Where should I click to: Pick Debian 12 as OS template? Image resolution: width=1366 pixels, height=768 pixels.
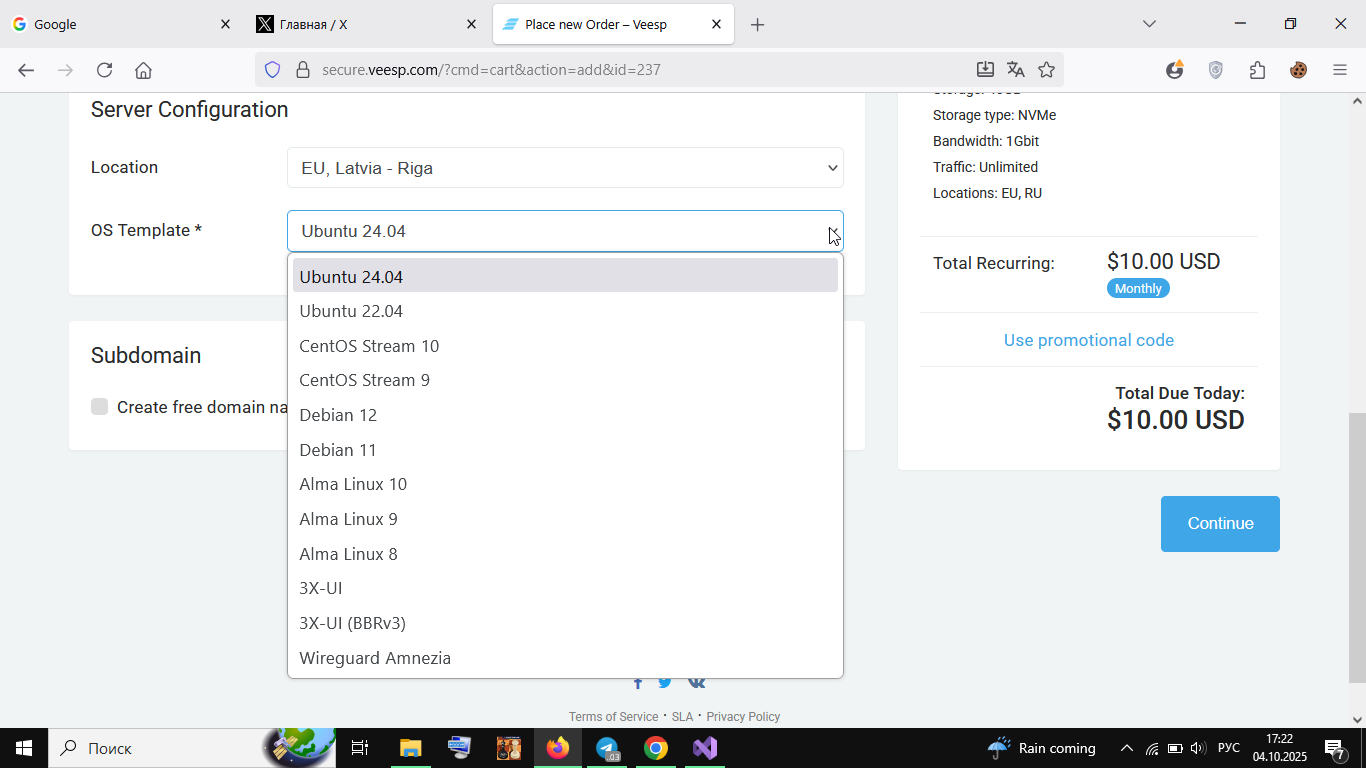565,415
